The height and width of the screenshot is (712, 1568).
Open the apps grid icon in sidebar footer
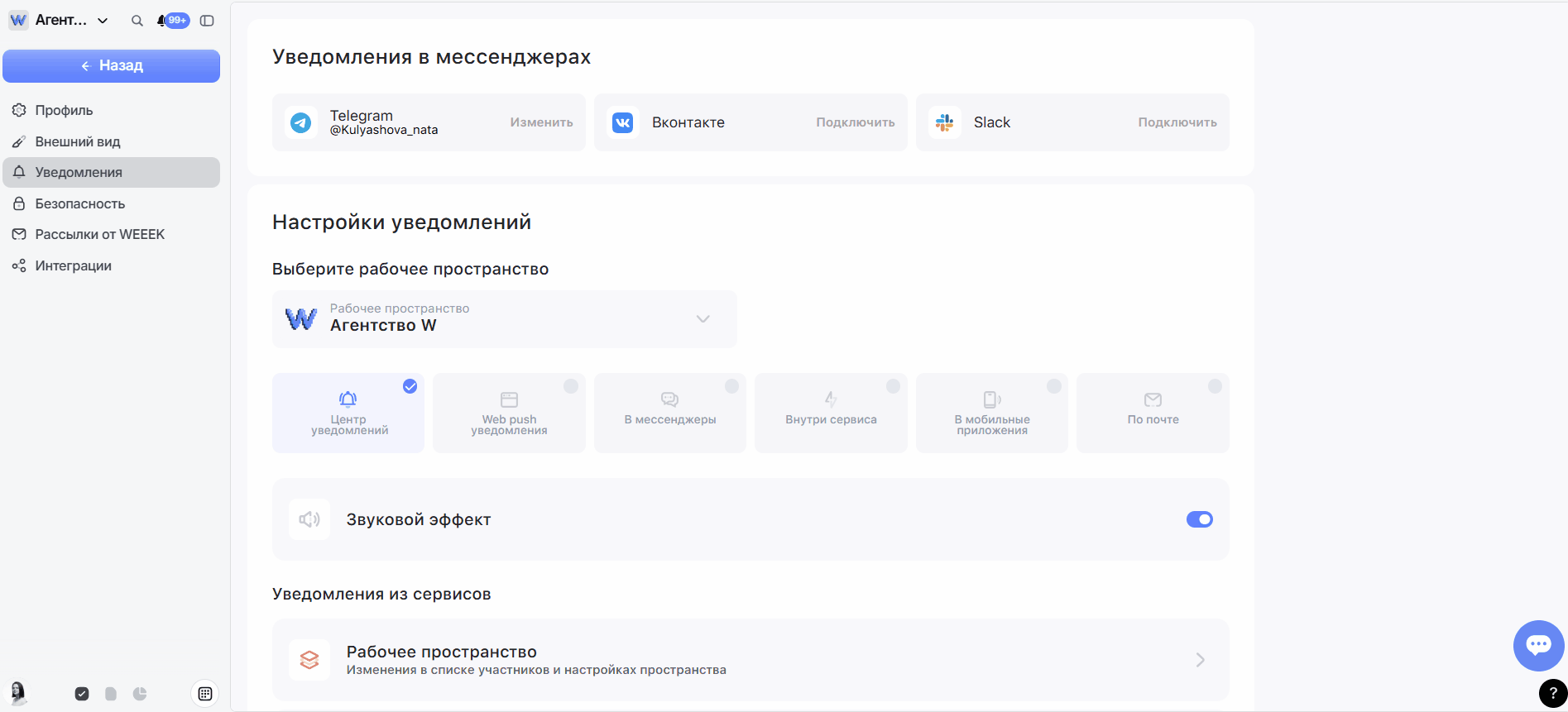(x=205, y=694)
